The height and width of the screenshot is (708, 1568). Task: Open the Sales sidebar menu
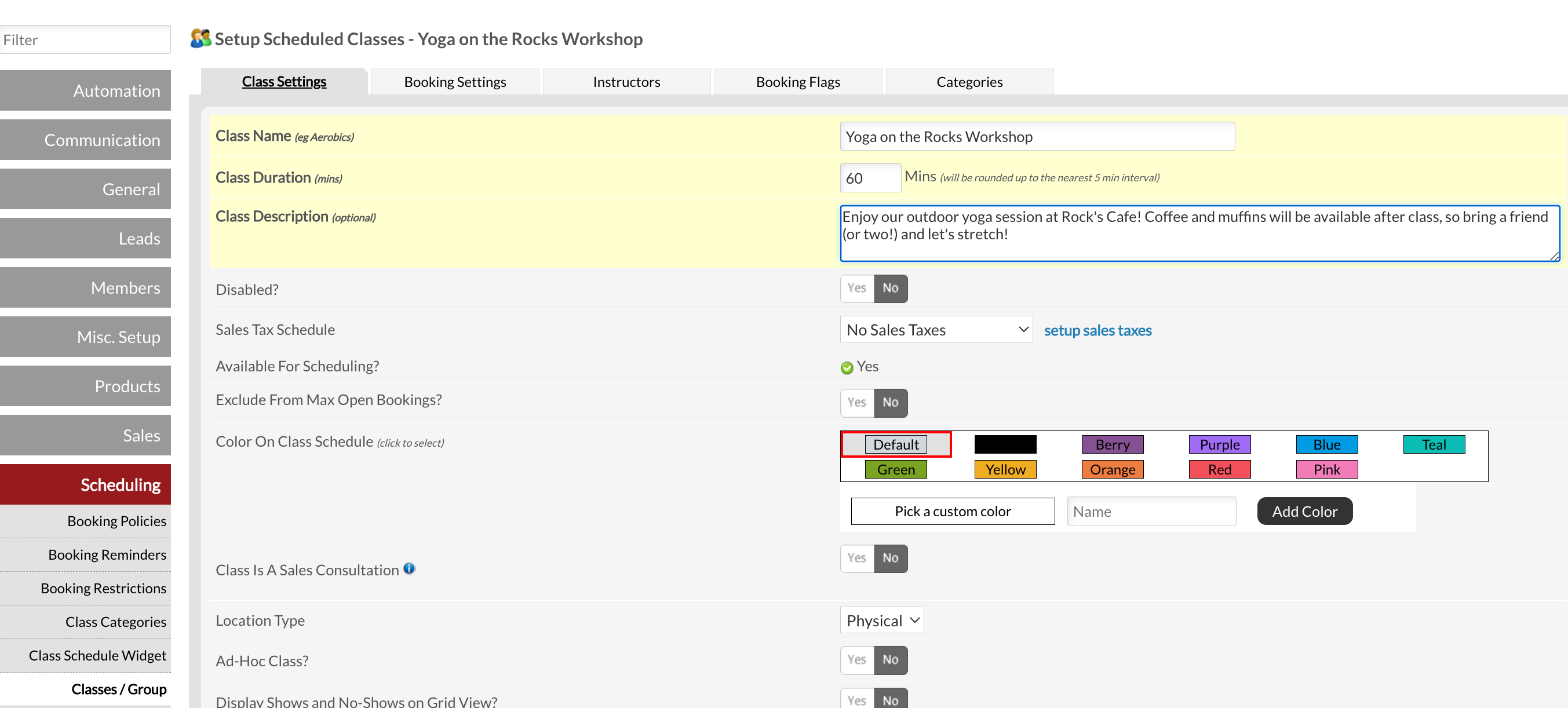coord(85,435)
